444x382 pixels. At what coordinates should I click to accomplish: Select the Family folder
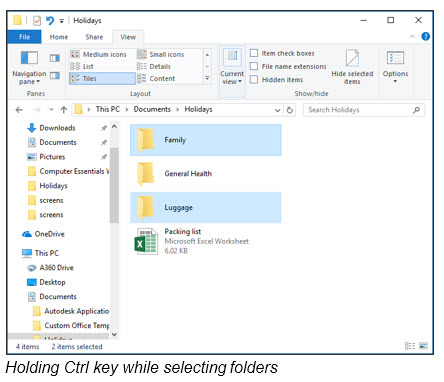point(206,140)
